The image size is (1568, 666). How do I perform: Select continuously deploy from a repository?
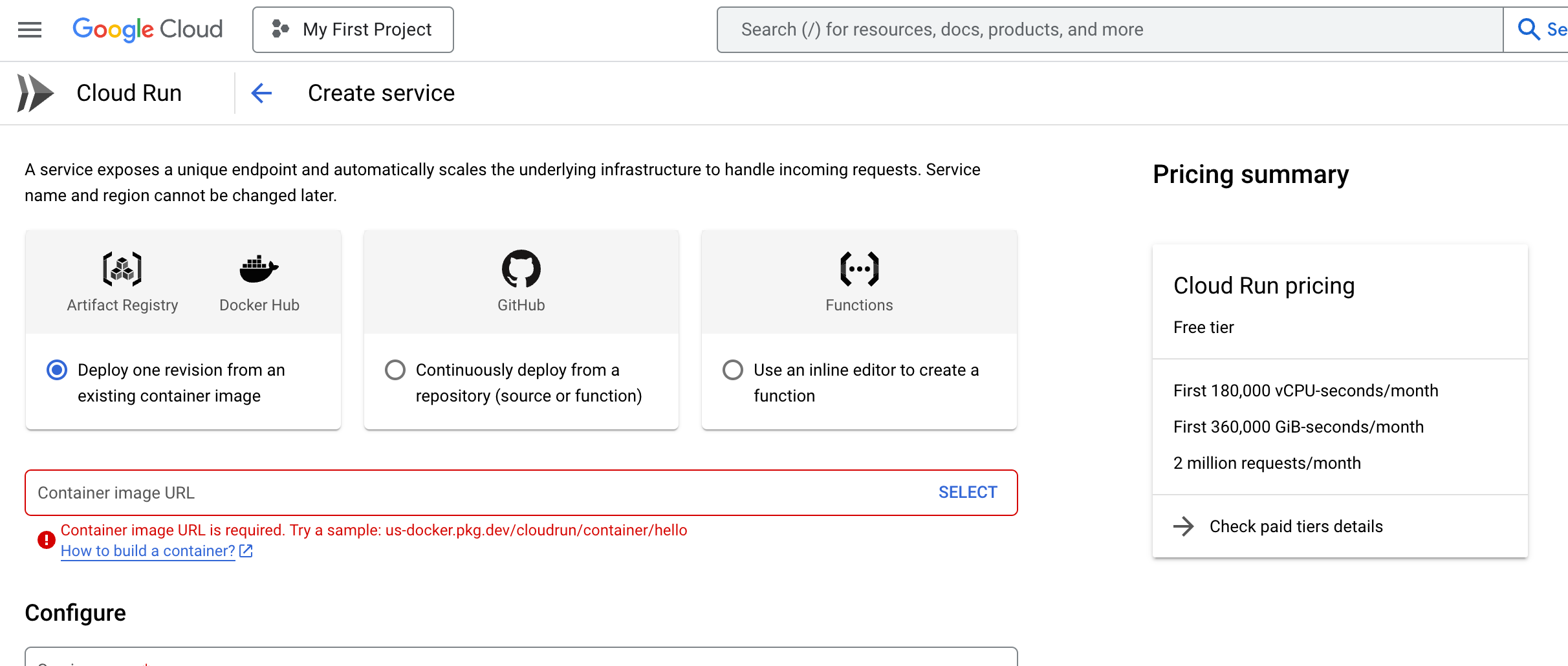[x=395, y=370]
